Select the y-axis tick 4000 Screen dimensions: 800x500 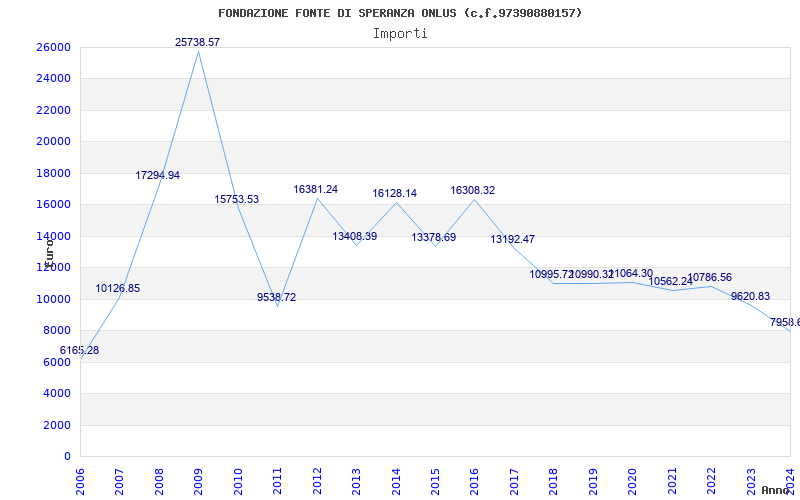click(57, 393)
